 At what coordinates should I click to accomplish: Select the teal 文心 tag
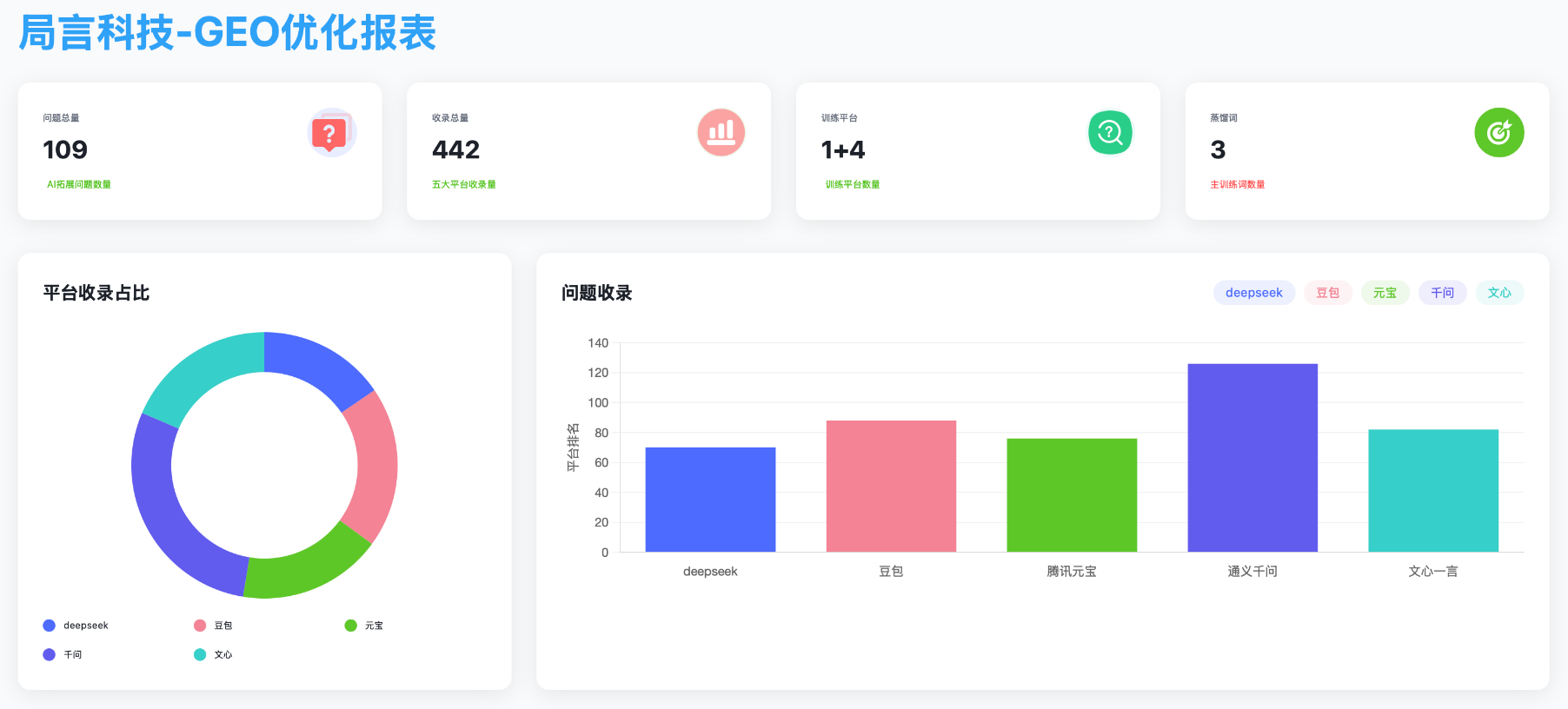1499,293
